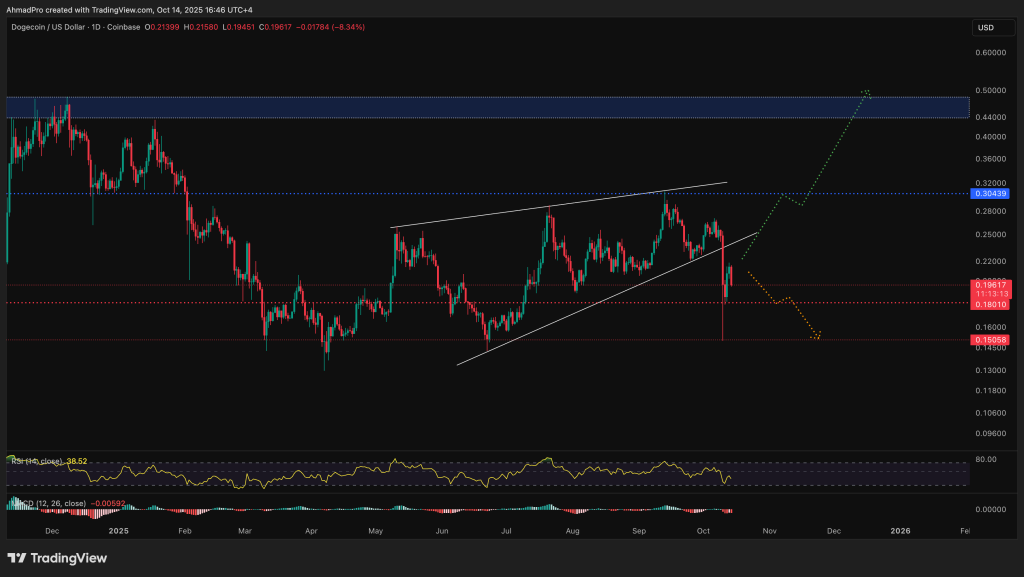Screen dimensions: 1024x577
Task: Click the red 0.19617 current price tag
Action: tap(989, 285)
